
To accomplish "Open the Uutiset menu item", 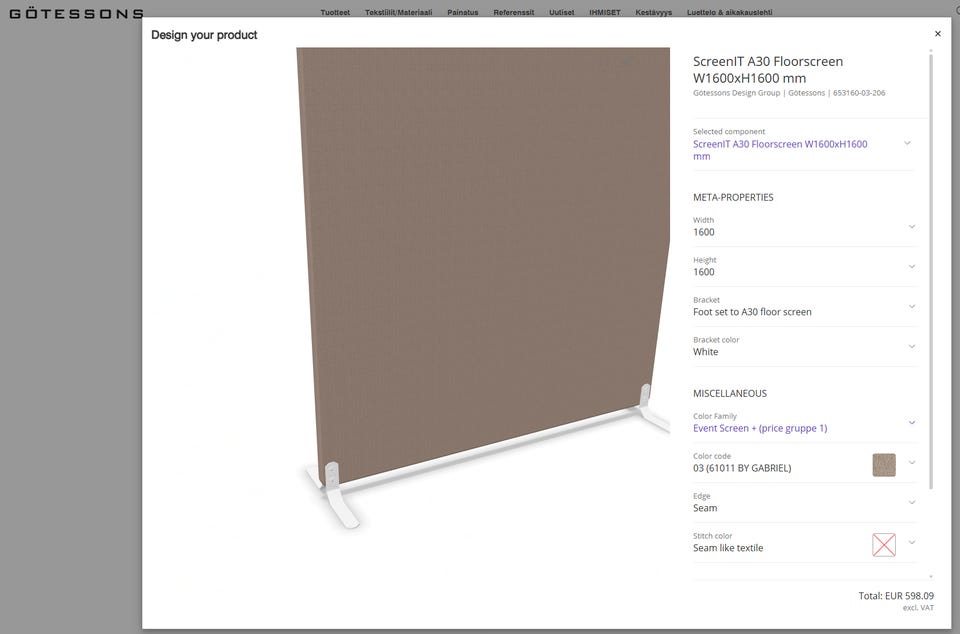I will pos(561,12).
